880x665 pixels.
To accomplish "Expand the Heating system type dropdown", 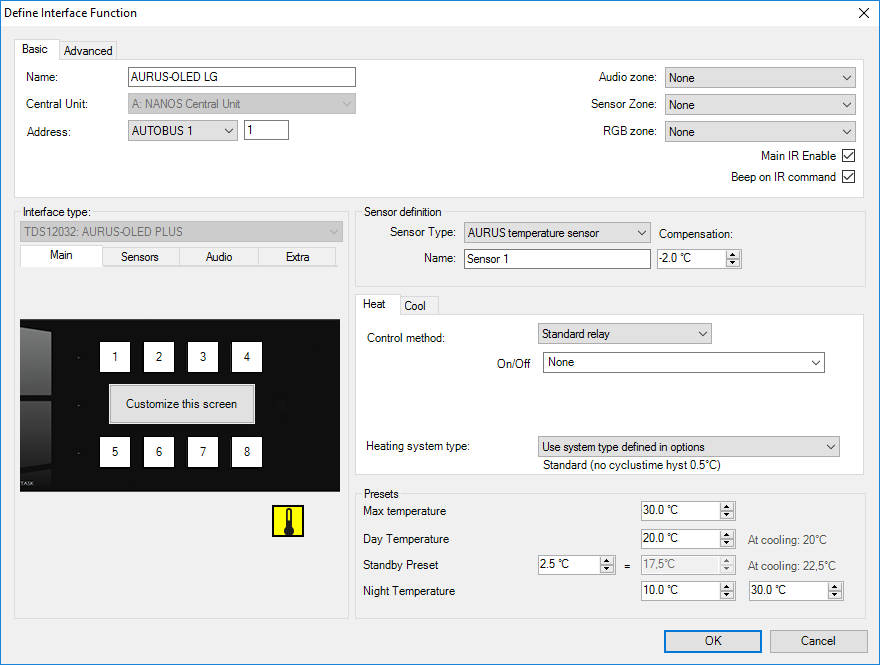I will (688, 447).
